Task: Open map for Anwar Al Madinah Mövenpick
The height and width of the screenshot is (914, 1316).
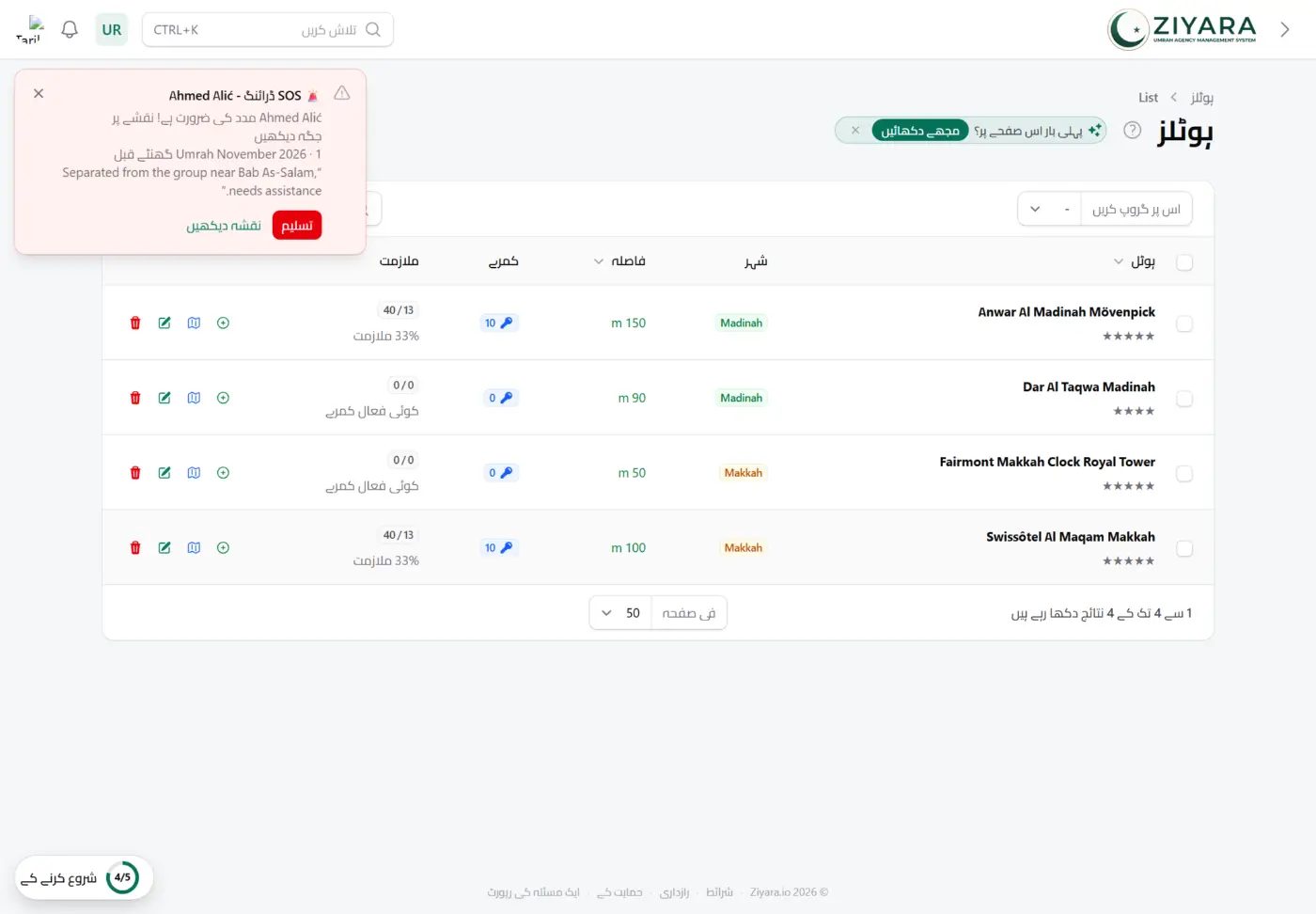Action: (x=194, y=323)
